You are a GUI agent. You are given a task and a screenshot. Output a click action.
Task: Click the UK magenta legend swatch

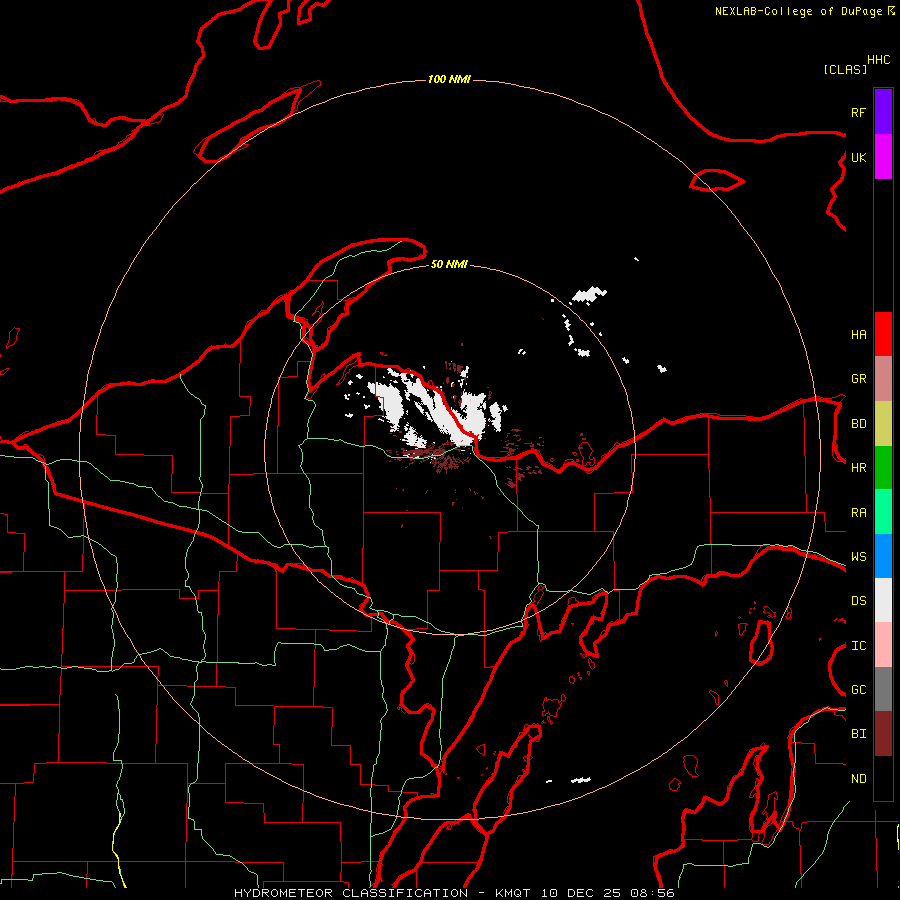pos(883,156)
